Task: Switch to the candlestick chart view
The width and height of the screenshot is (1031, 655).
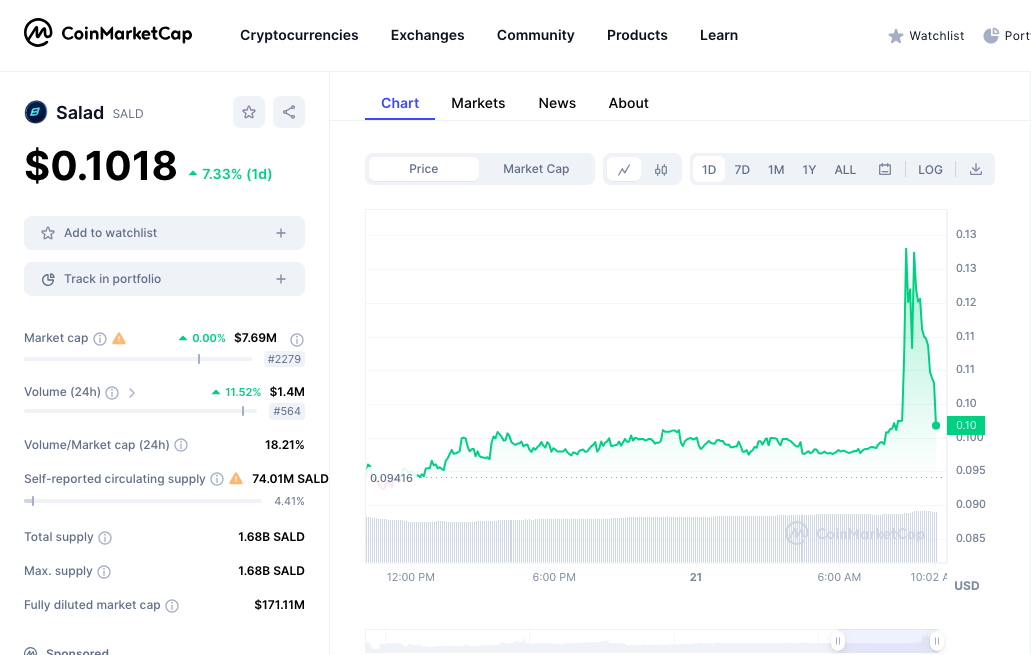Action: (661, 170)
